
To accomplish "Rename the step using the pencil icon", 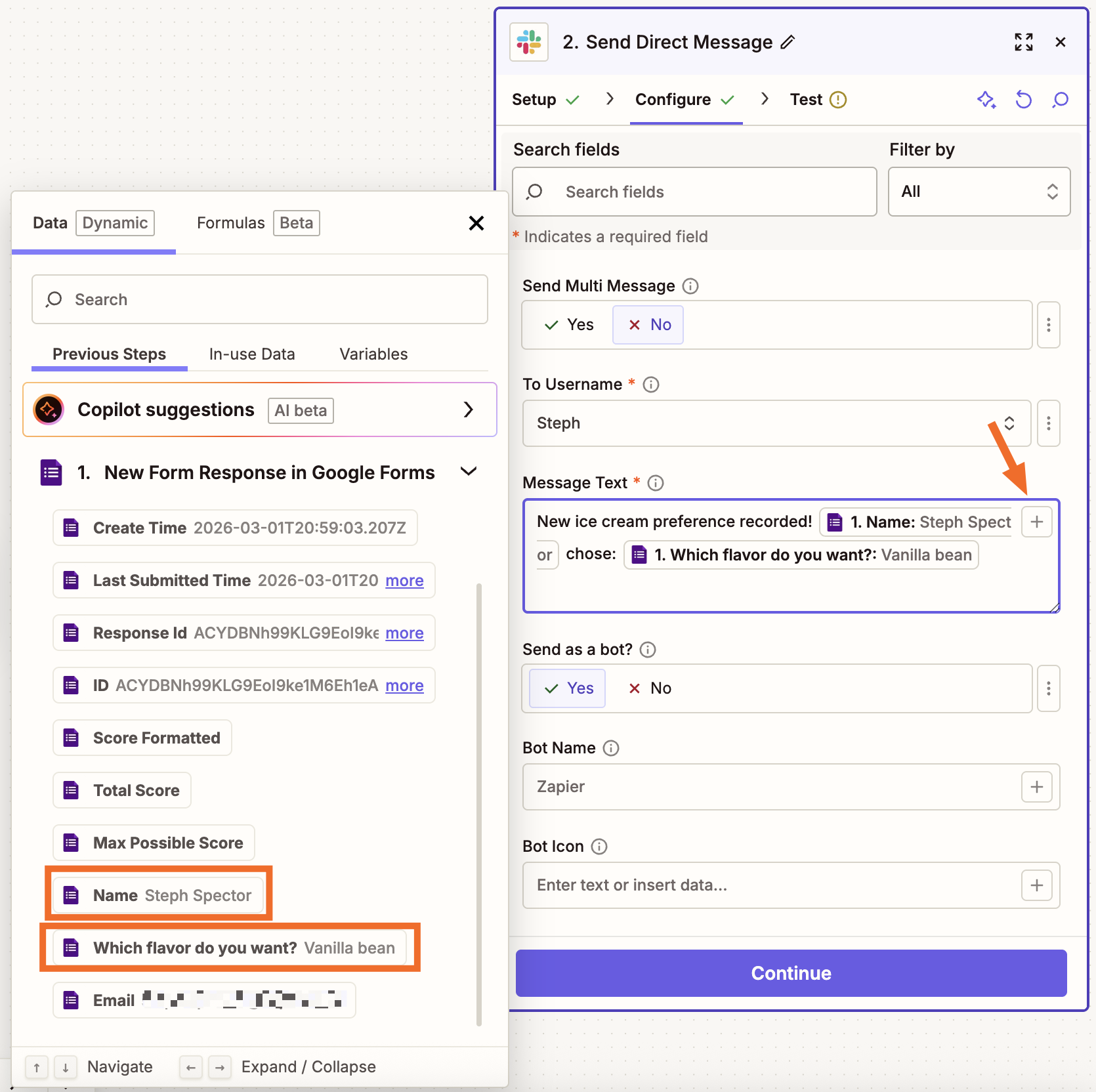I will 788,42.
